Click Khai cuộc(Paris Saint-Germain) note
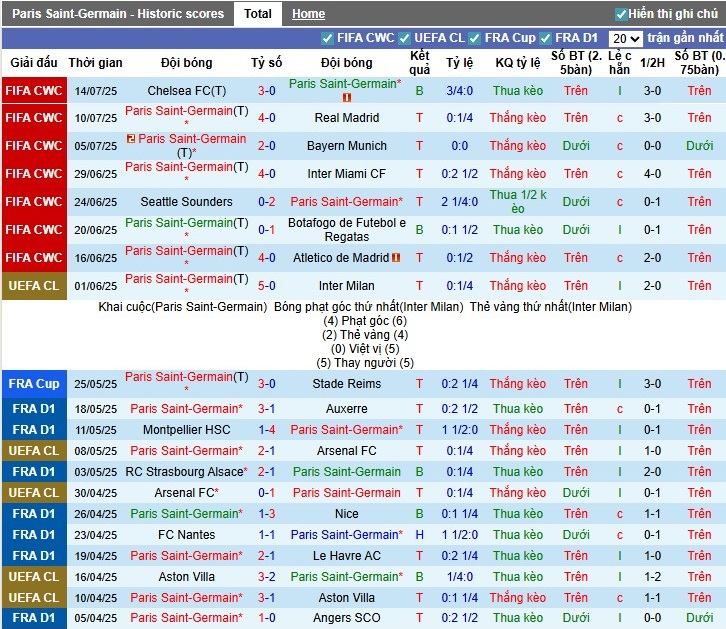 (183, 307)
